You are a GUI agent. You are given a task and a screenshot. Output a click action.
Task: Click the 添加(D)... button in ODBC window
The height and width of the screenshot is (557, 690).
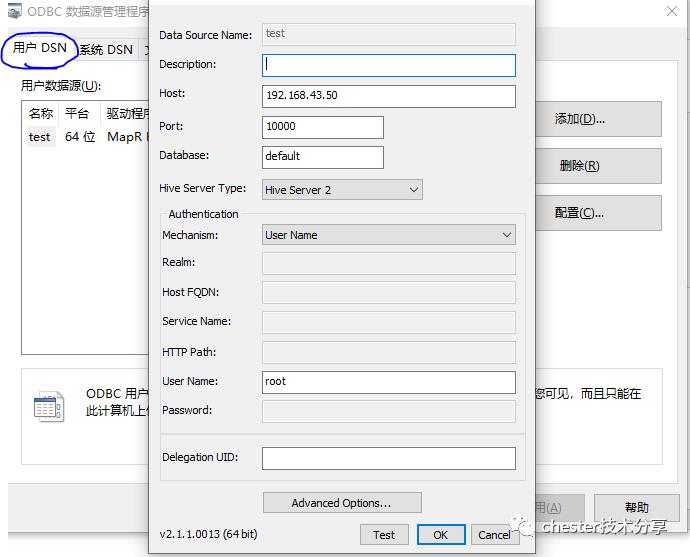point(598,119)
